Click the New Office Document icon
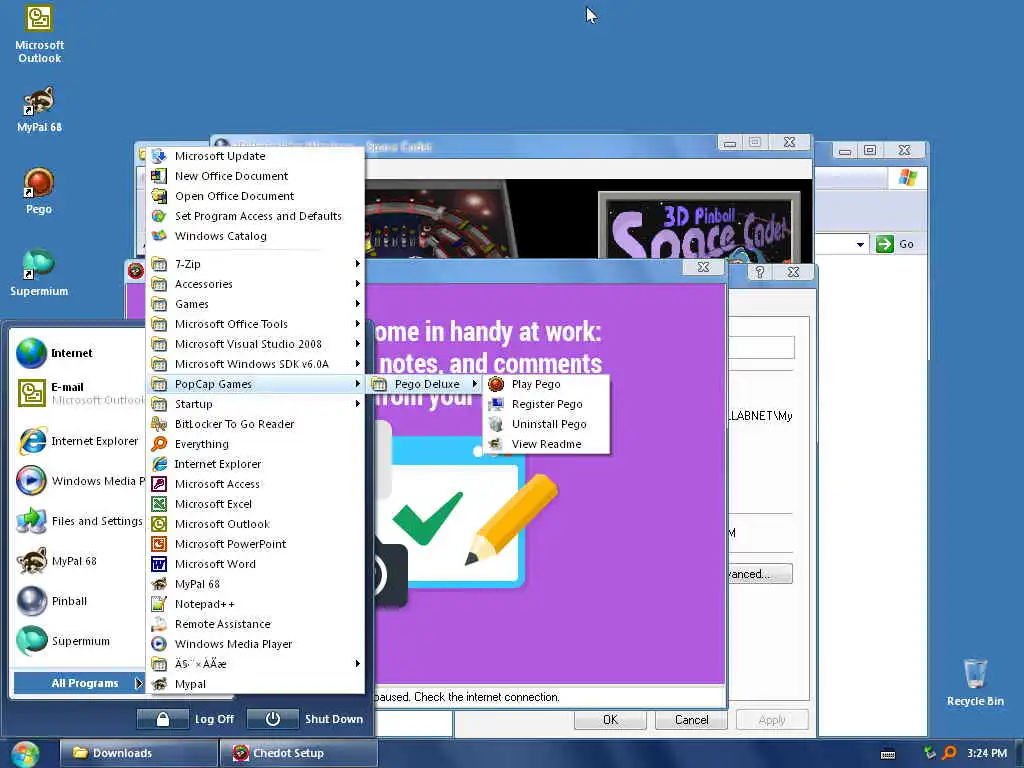This screenshot has height=768, width=1024. point(159,176)
